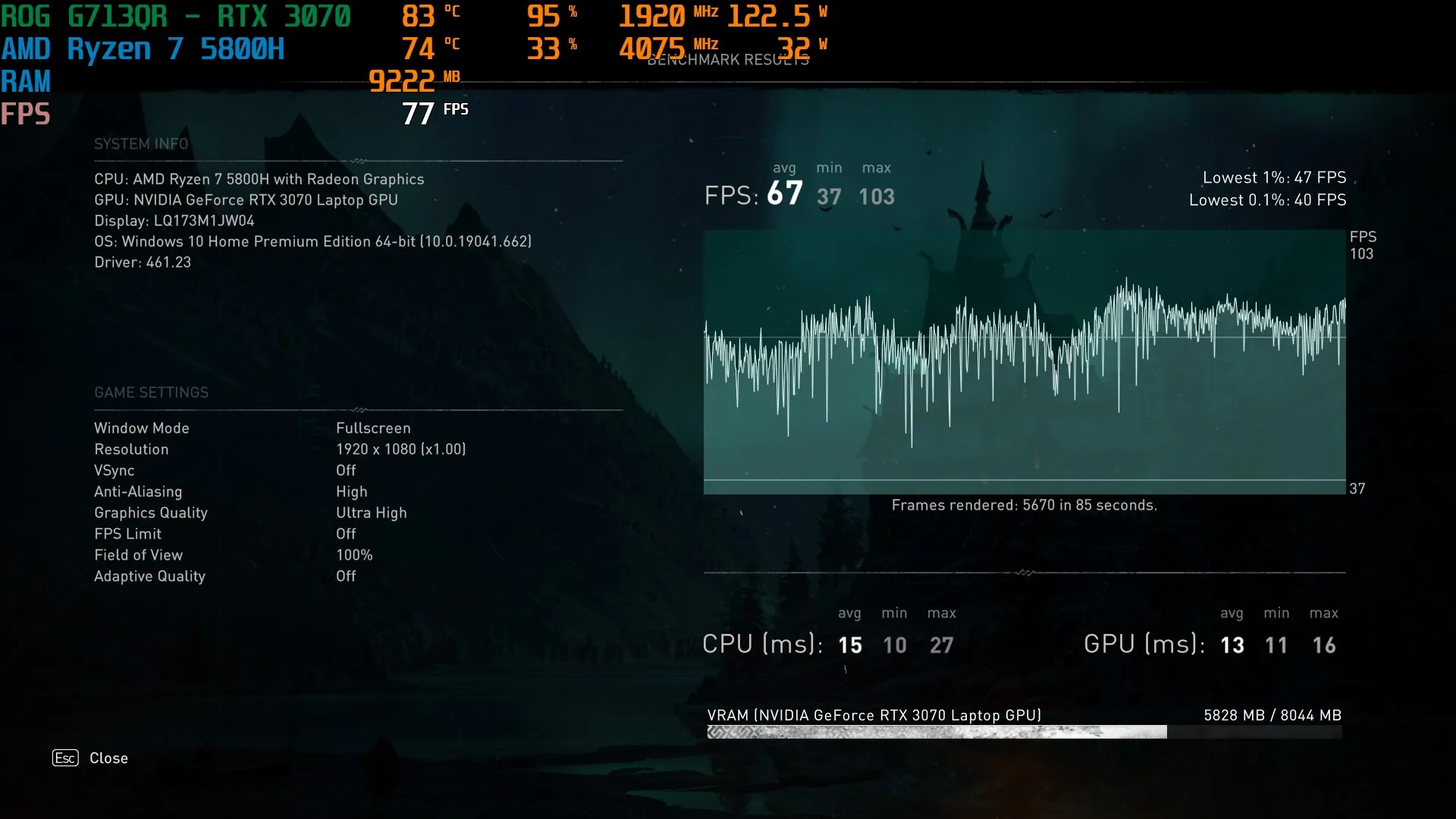Select the 'Driver: 461.23' line

pos(143,262)
